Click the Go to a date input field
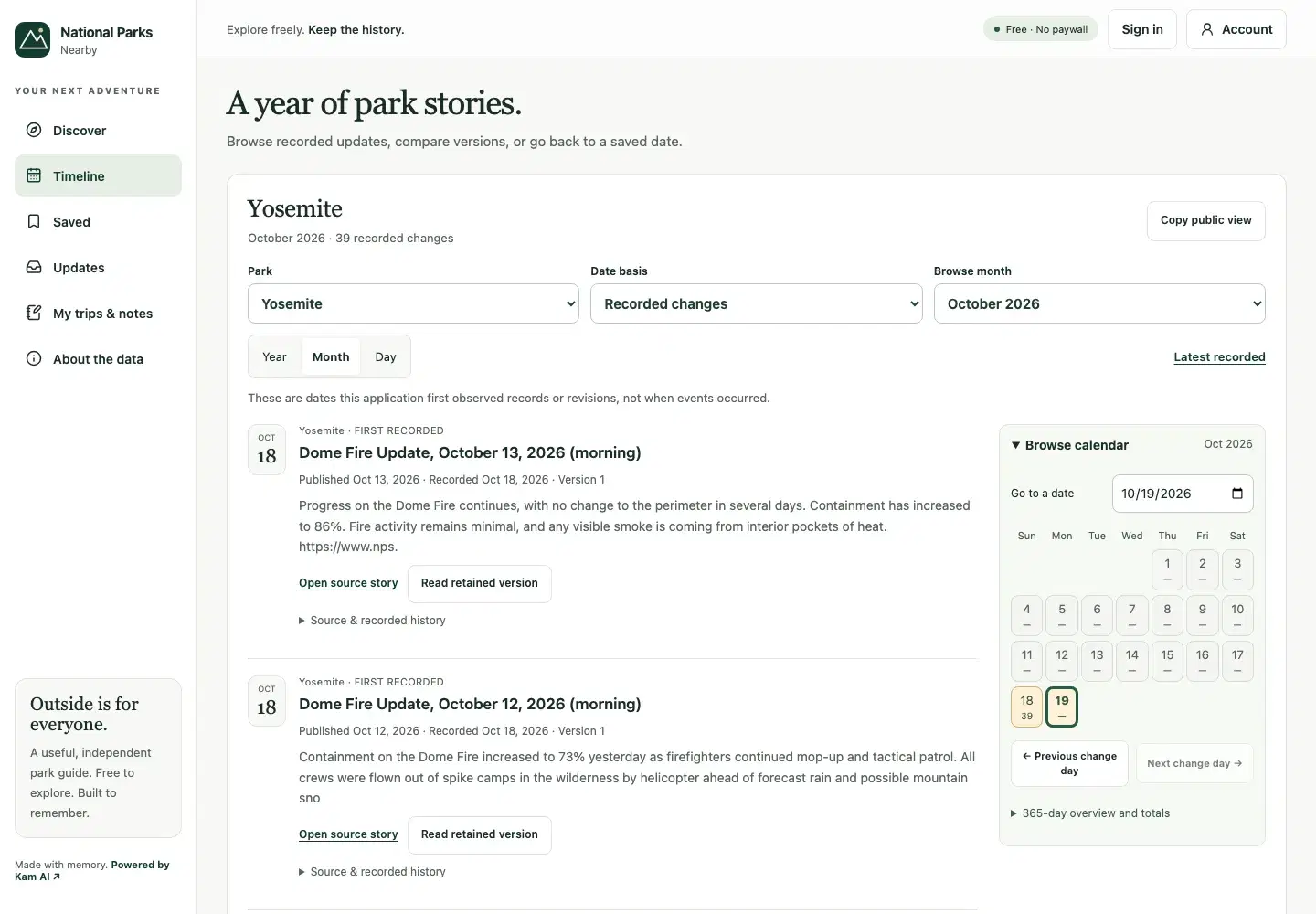1316x914 pixels. tap(1183, 494)
